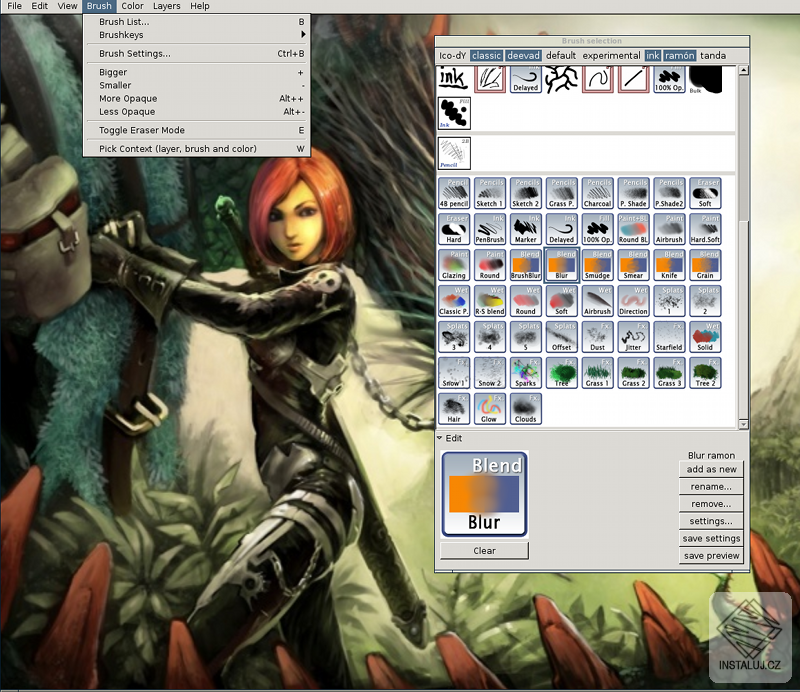Pick the P. Shade pencil brush

click(x=633, y=193)
